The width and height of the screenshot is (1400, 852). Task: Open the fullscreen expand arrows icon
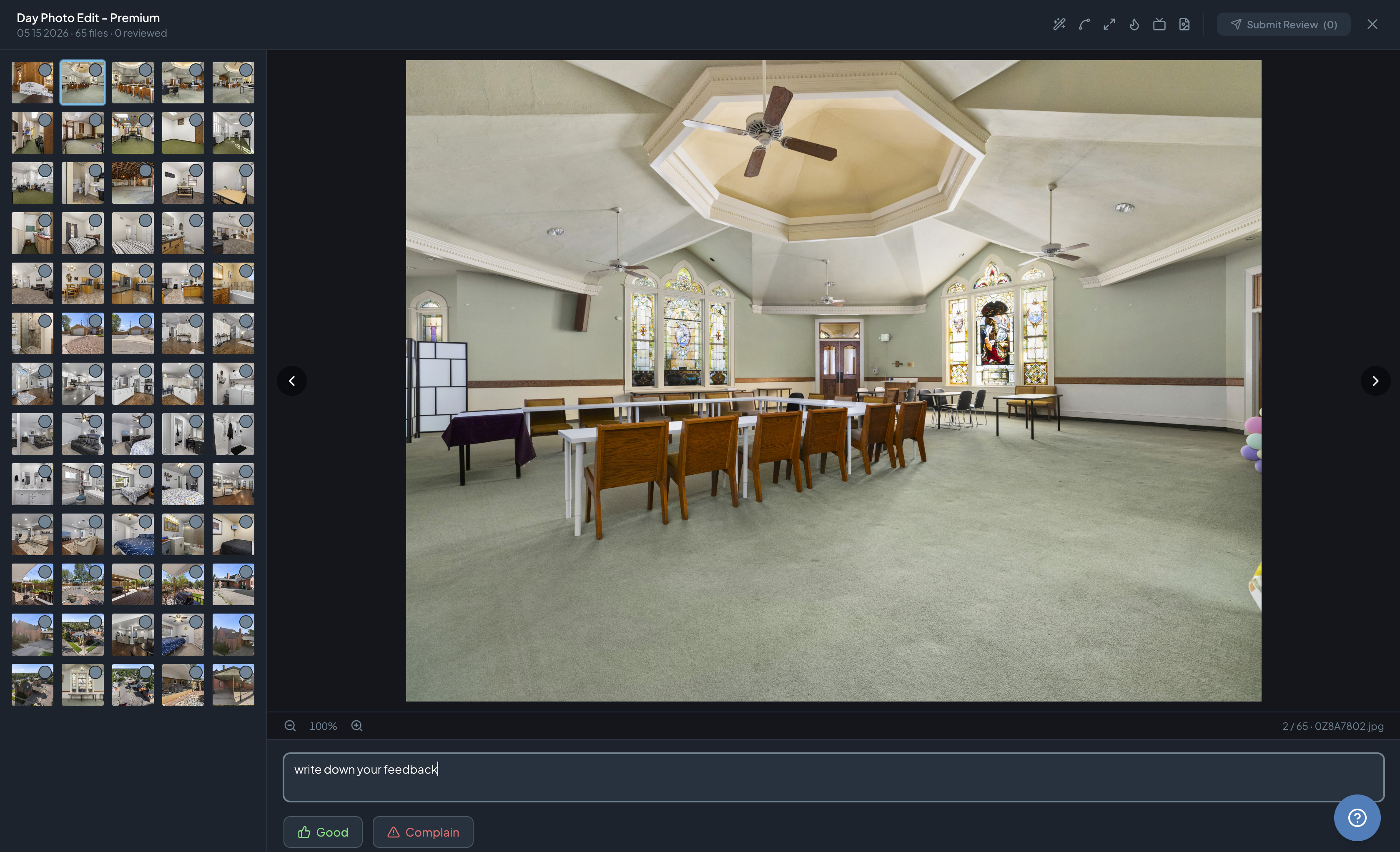[x=1109, y=25]
